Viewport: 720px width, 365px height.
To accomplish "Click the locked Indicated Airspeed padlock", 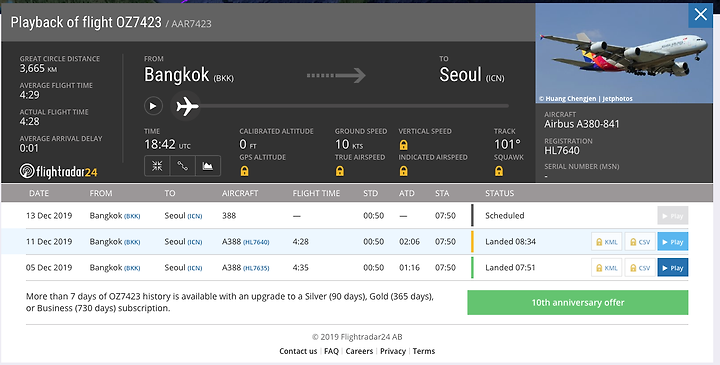I will [403, 171].
